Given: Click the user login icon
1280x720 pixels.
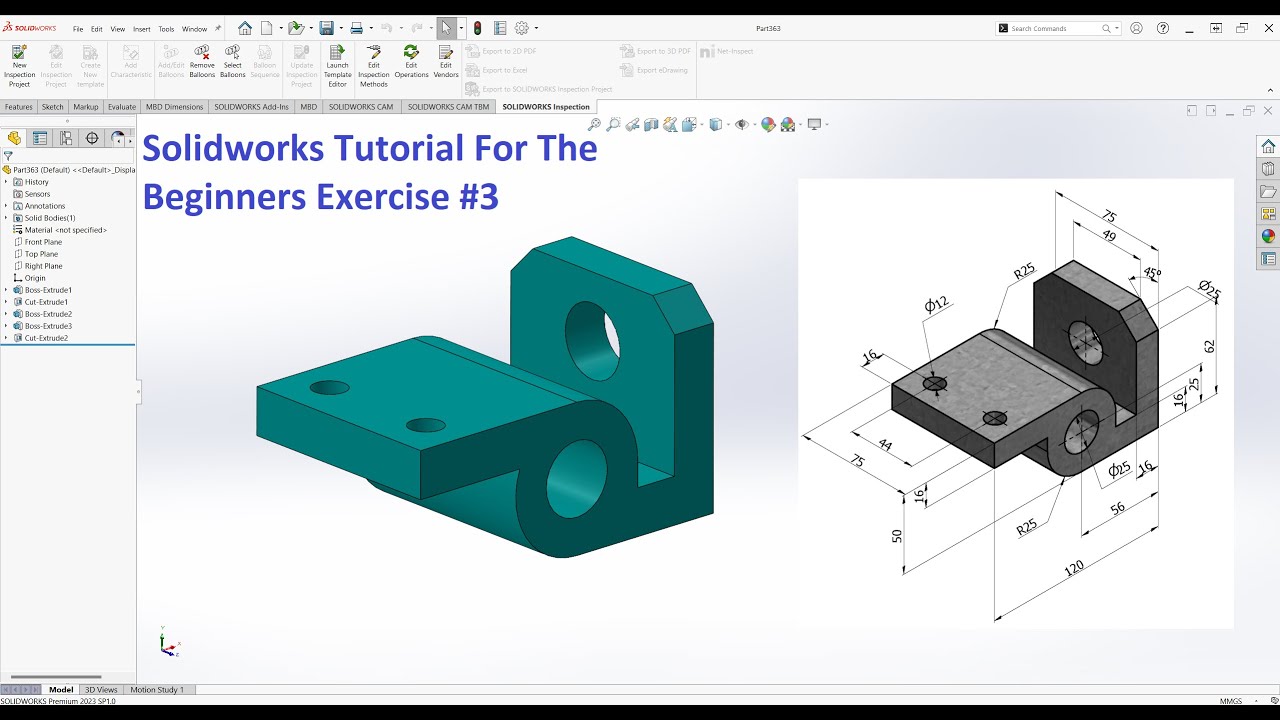Looking at the screenshot, I should pyautogui.click(x=1136, y=28).
